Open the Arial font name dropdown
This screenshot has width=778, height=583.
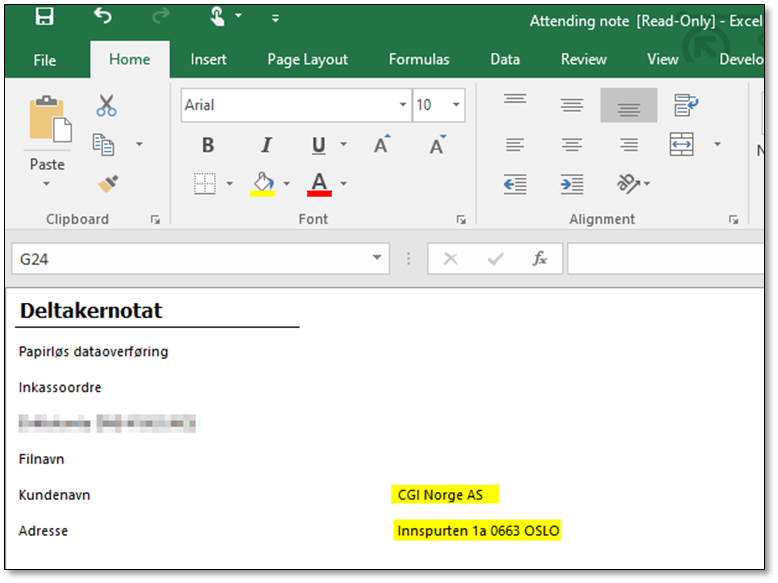tap(403, 105)
